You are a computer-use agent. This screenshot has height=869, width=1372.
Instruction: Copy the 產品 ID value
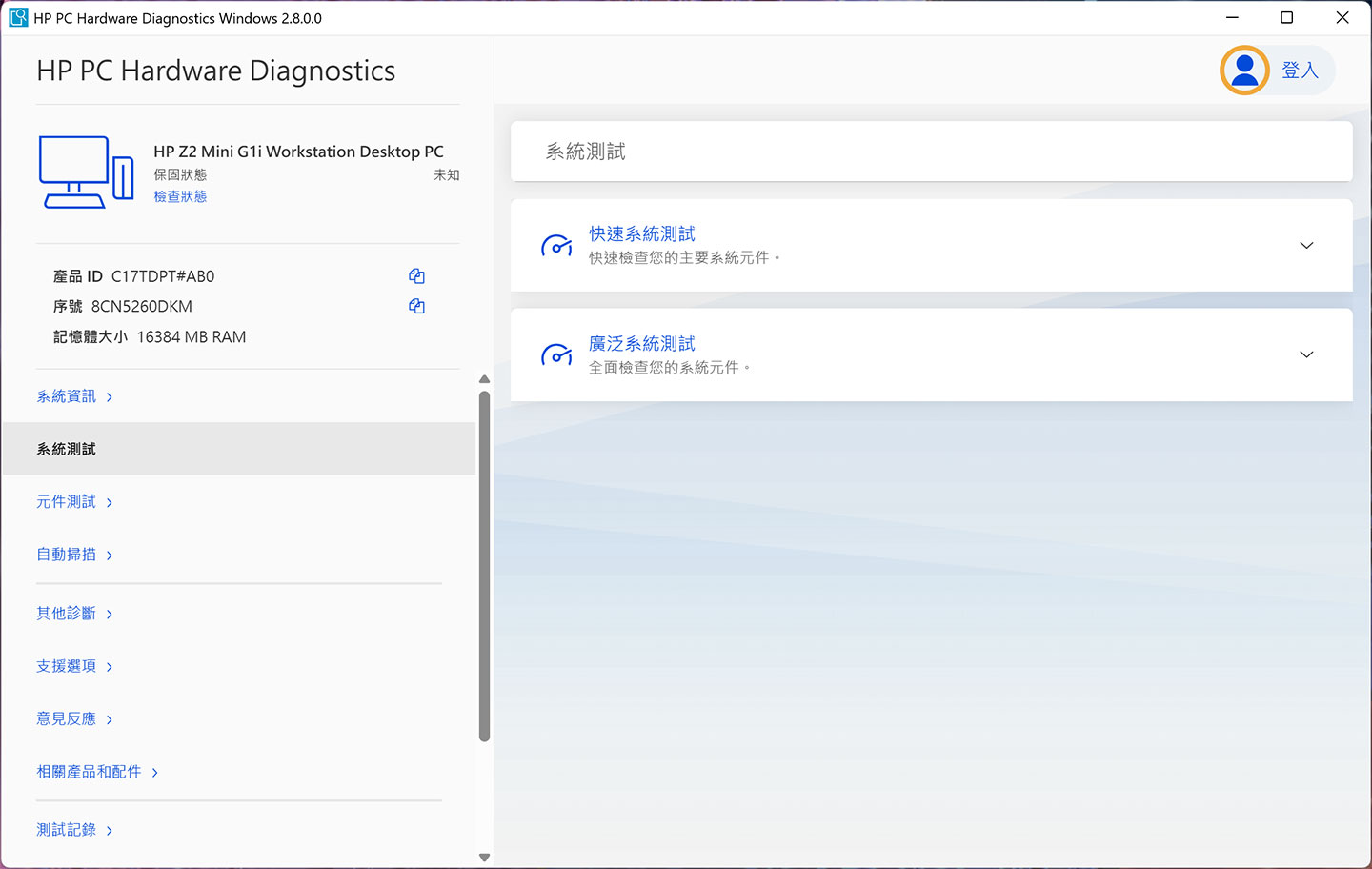click(416, 276)
